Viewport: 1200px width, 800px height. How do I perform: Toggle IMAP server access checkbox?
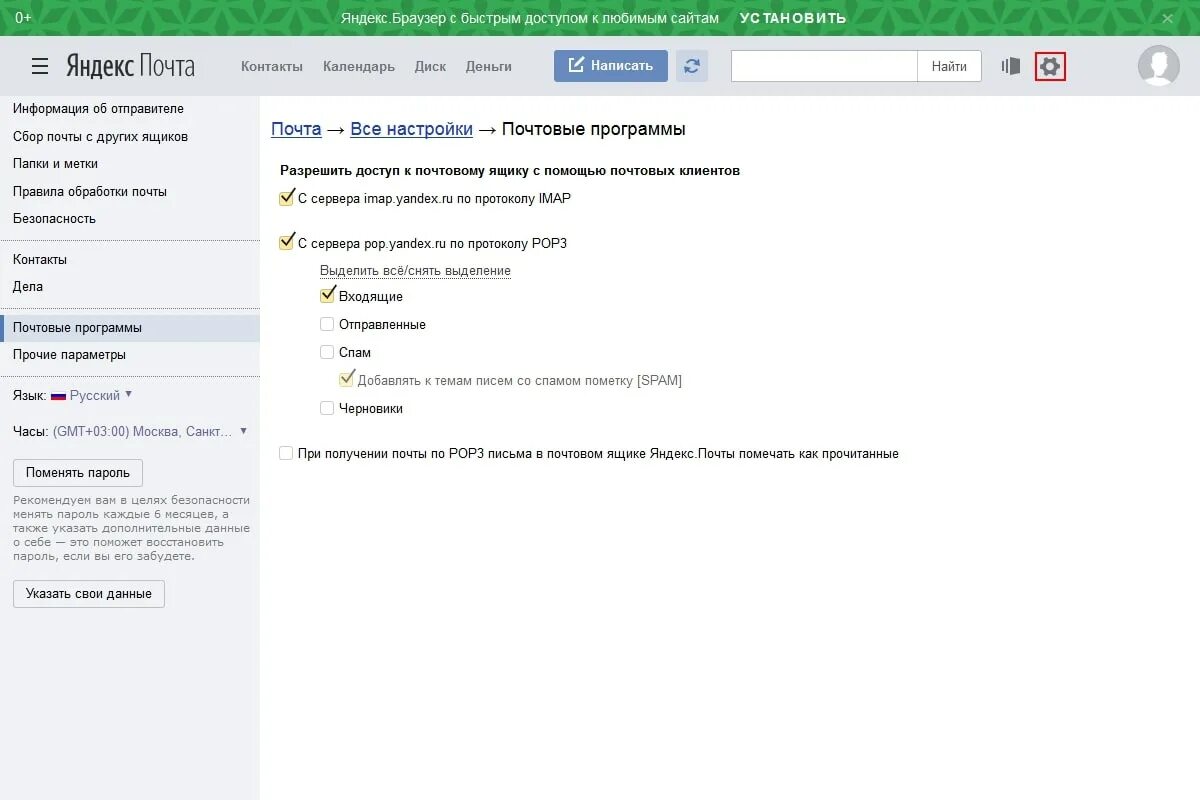tap(286, 198)
